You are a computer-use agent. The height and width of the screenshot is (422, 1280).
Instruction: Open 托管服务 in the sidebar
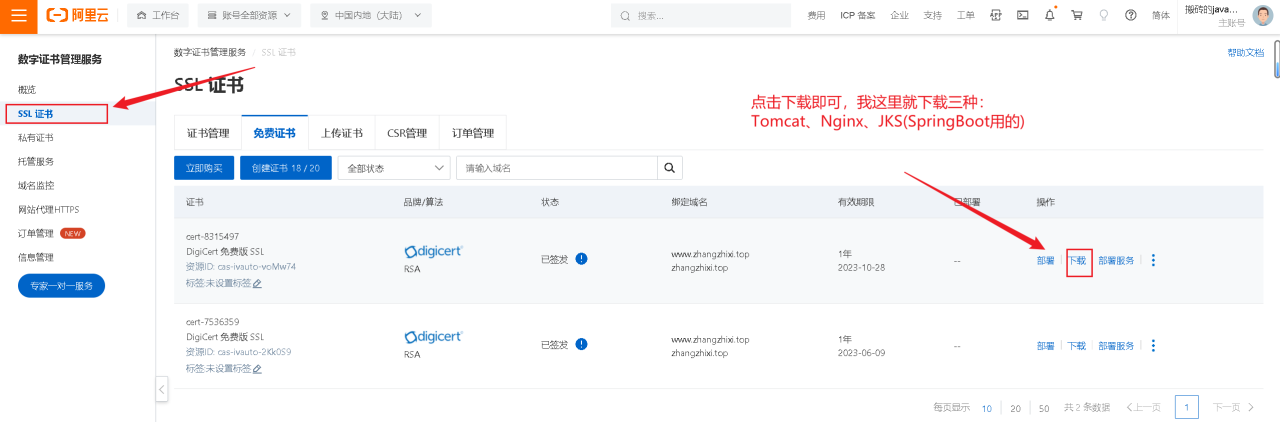[x=36, y=161]
